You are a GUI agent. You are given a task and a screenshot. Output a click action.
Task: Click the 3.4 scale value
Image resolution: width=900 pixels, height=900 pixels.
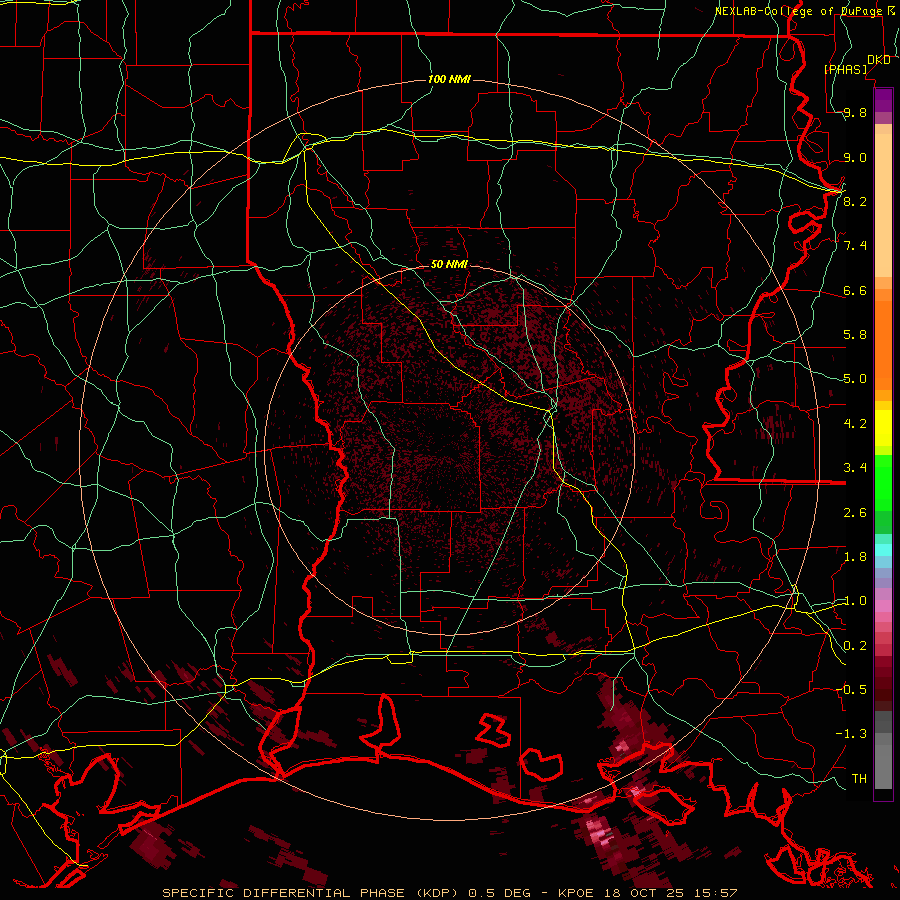coord(855,468)
